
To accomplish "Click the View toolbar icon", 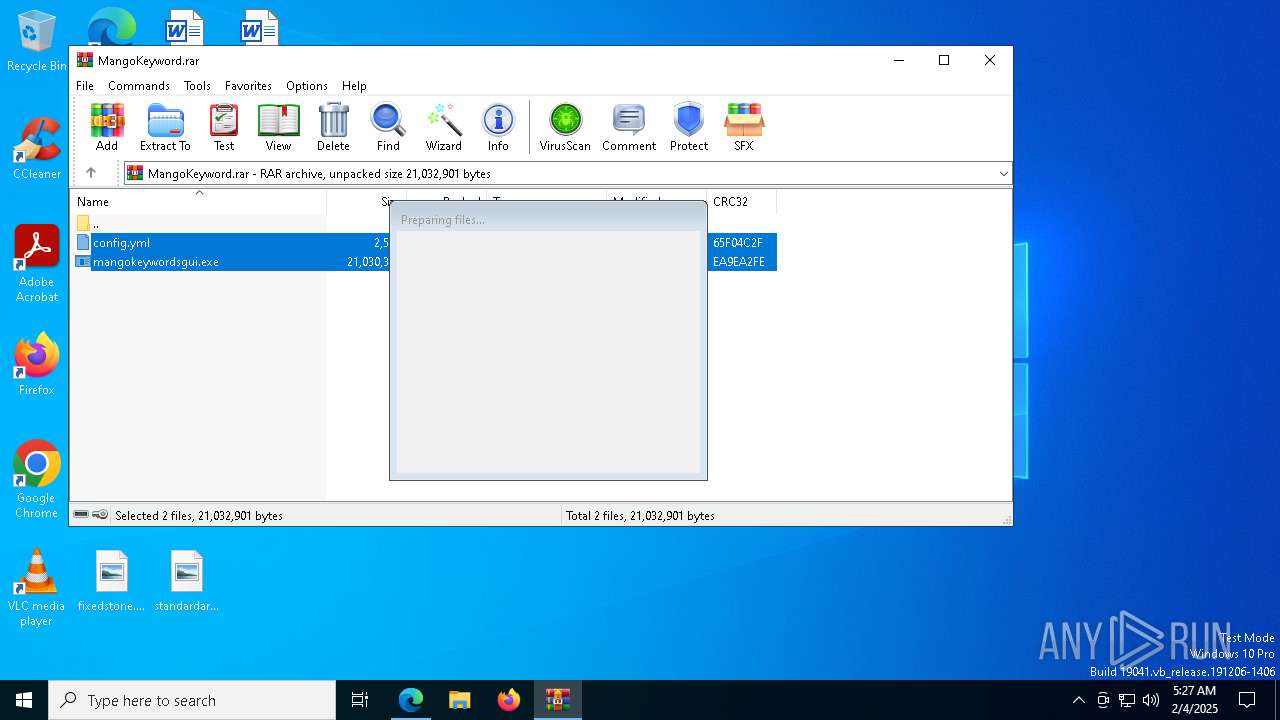I will click(278, 127).
